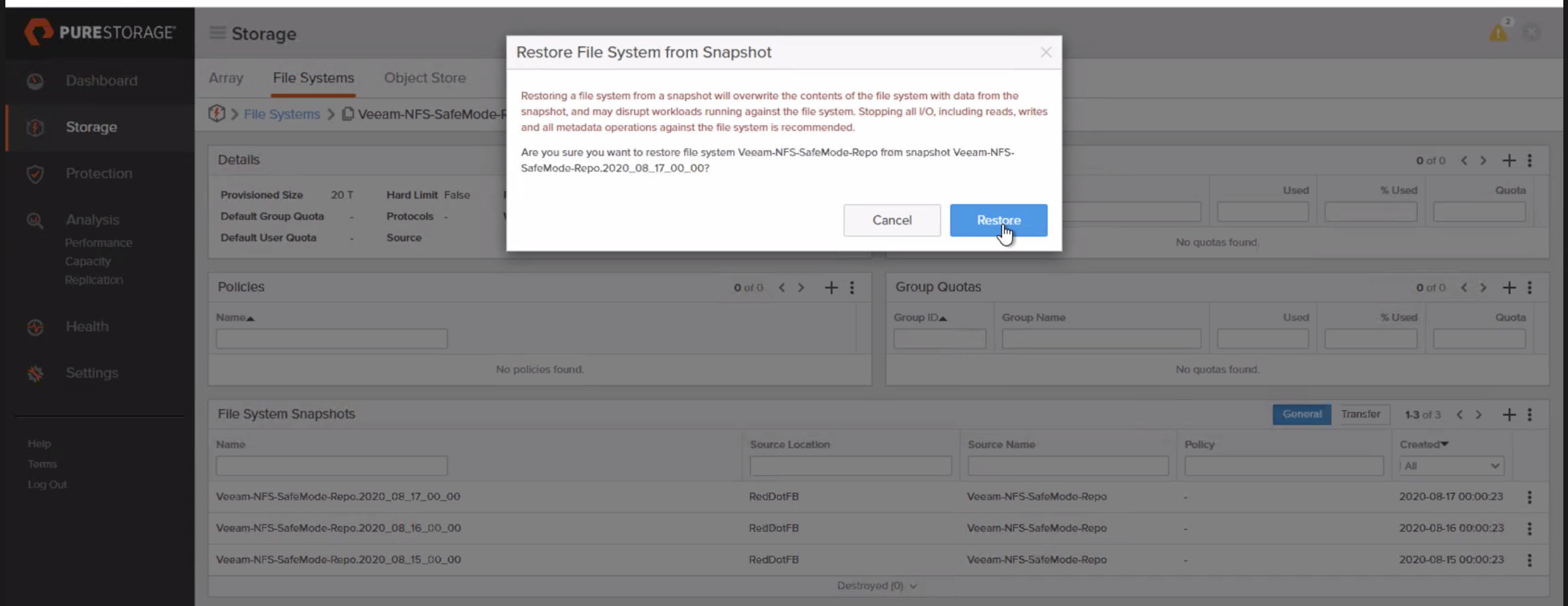This screenshot has height=606, width=1568.
Task: Open Performance under Analysis
Action: click(98, 243)
